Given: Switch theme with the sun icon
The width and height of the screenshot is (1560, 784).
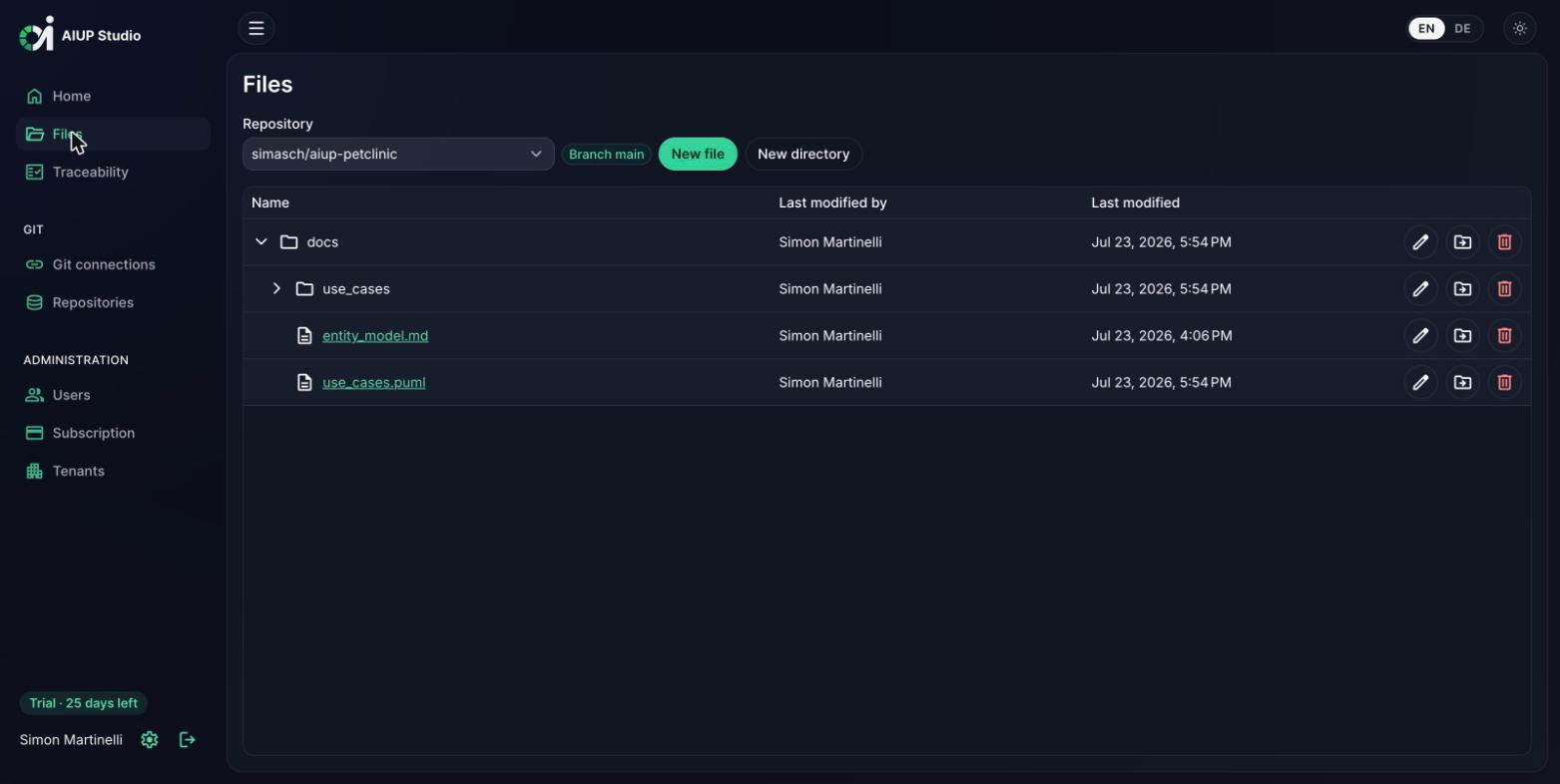Looking at the screenshot, I should coord(1520,29).
